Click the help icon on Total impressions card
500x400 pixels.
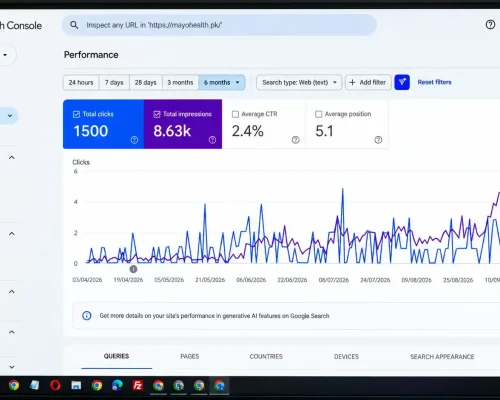click(x=212, y=140)
